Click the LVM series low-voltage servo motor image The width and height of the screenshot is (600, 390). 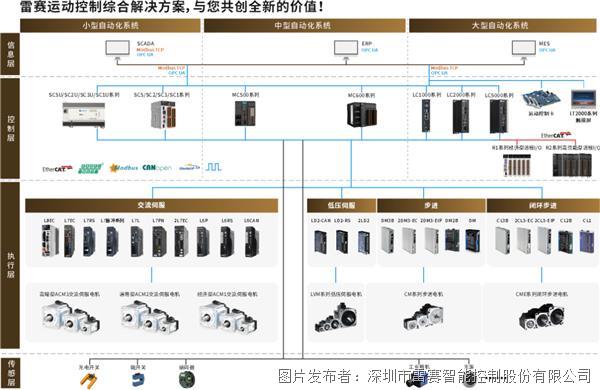coord(337,317)
